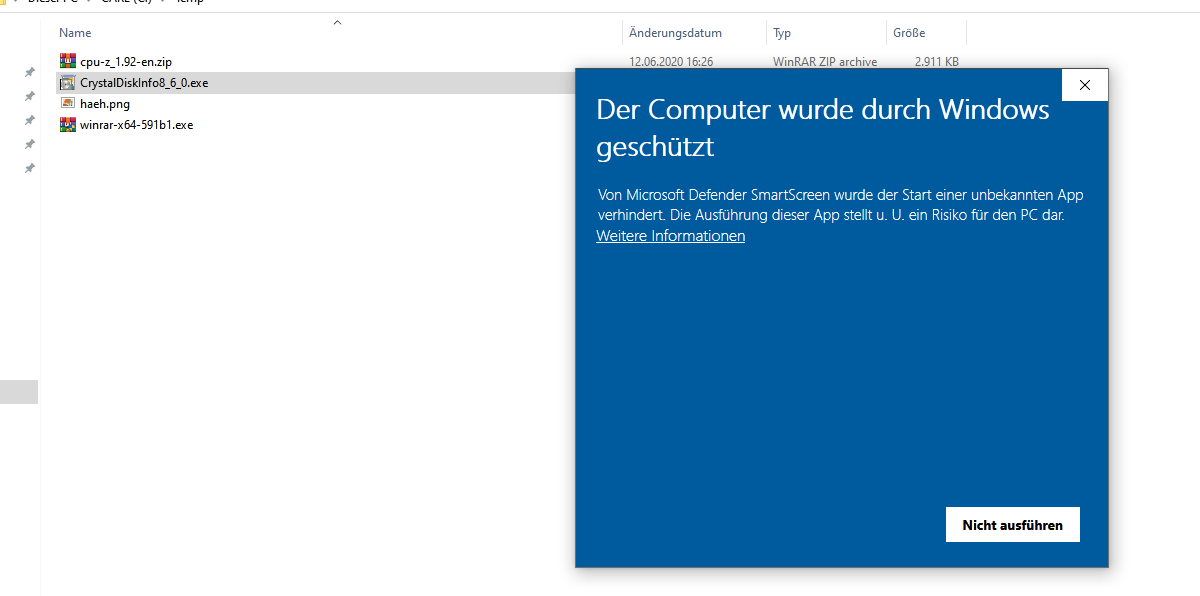
Task: Click the WinRAR ZIP archive type cell
Action: (825, 62)
